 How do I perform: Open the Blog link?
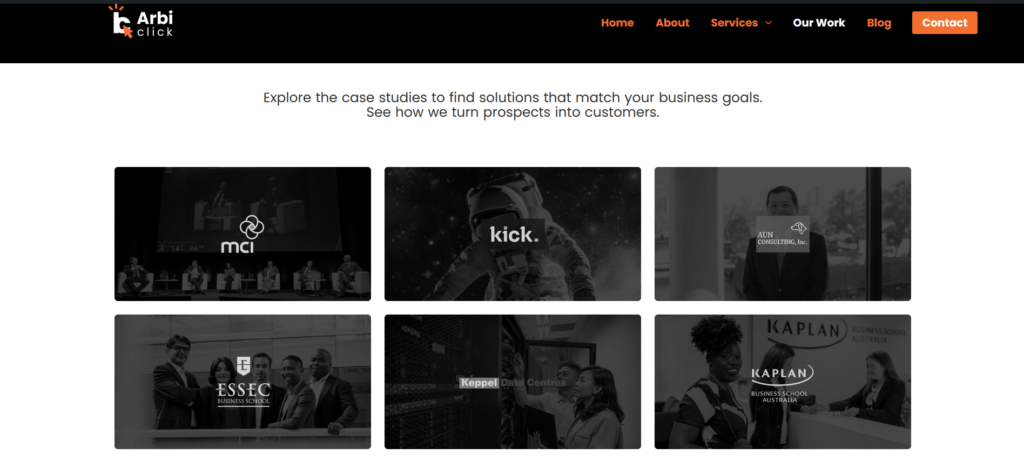(879, 23)
